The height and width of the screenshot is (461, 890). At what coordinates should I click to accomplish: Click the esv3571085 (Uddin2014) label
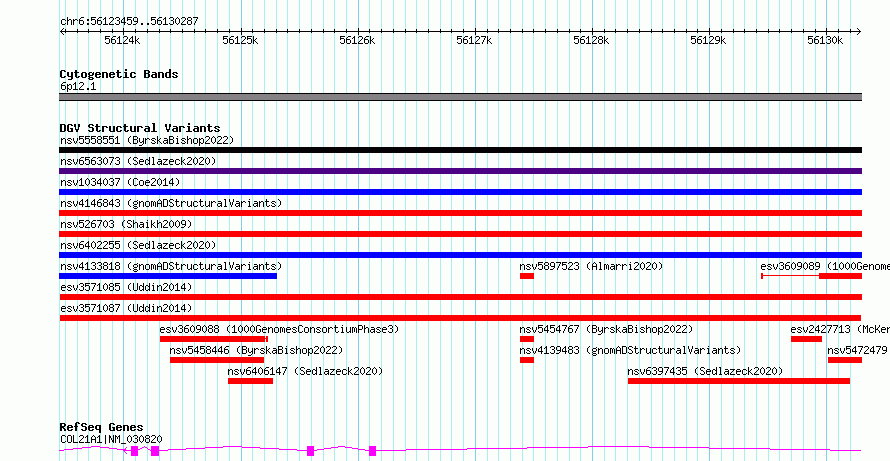tap(126, 287)
